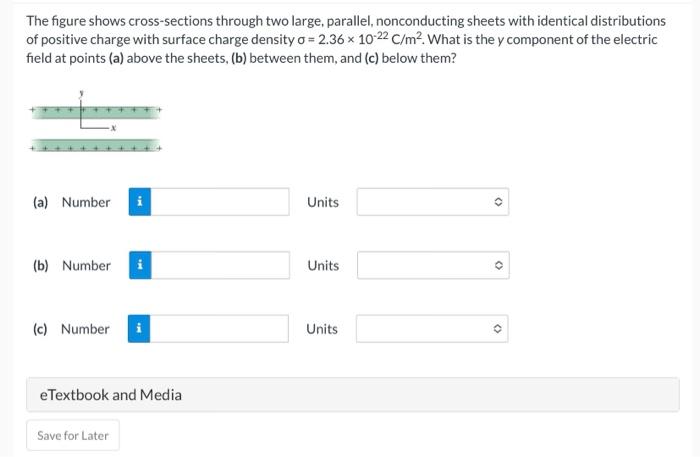
Task: Focus the Number input for part (a)
Action: point(220,202)
